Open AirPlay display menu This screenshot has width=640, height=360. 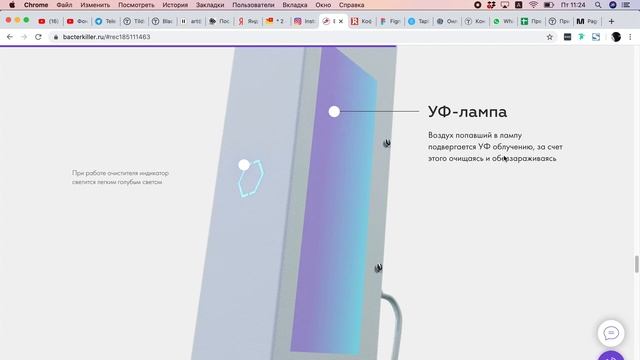(x=505, y=5)
